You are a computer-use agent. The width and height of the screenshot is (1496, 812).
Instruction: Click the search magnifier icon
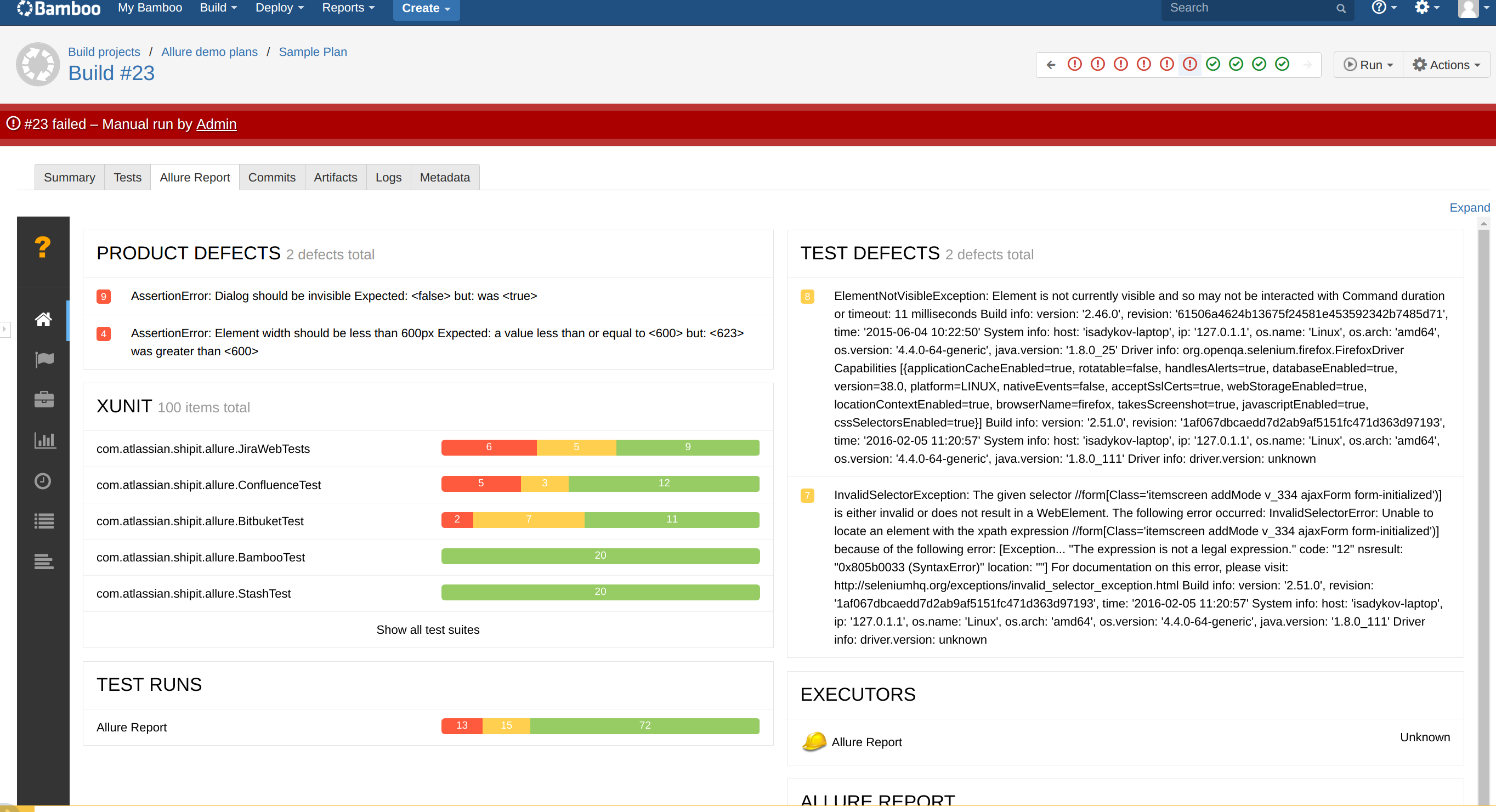[x=1341, y=8]
